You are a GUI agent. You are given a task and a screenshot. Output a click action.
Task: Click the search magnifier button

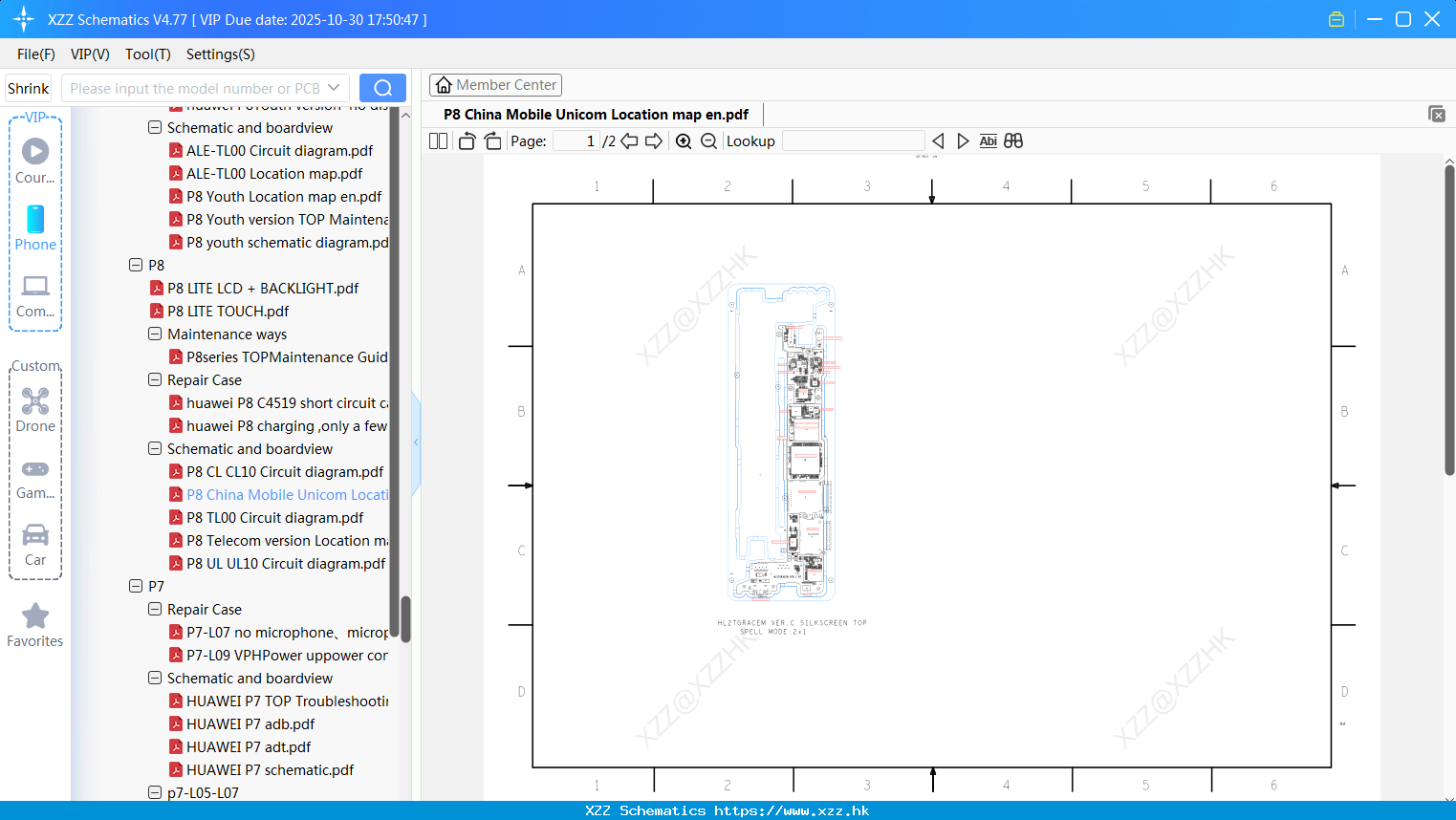[382, 88]
